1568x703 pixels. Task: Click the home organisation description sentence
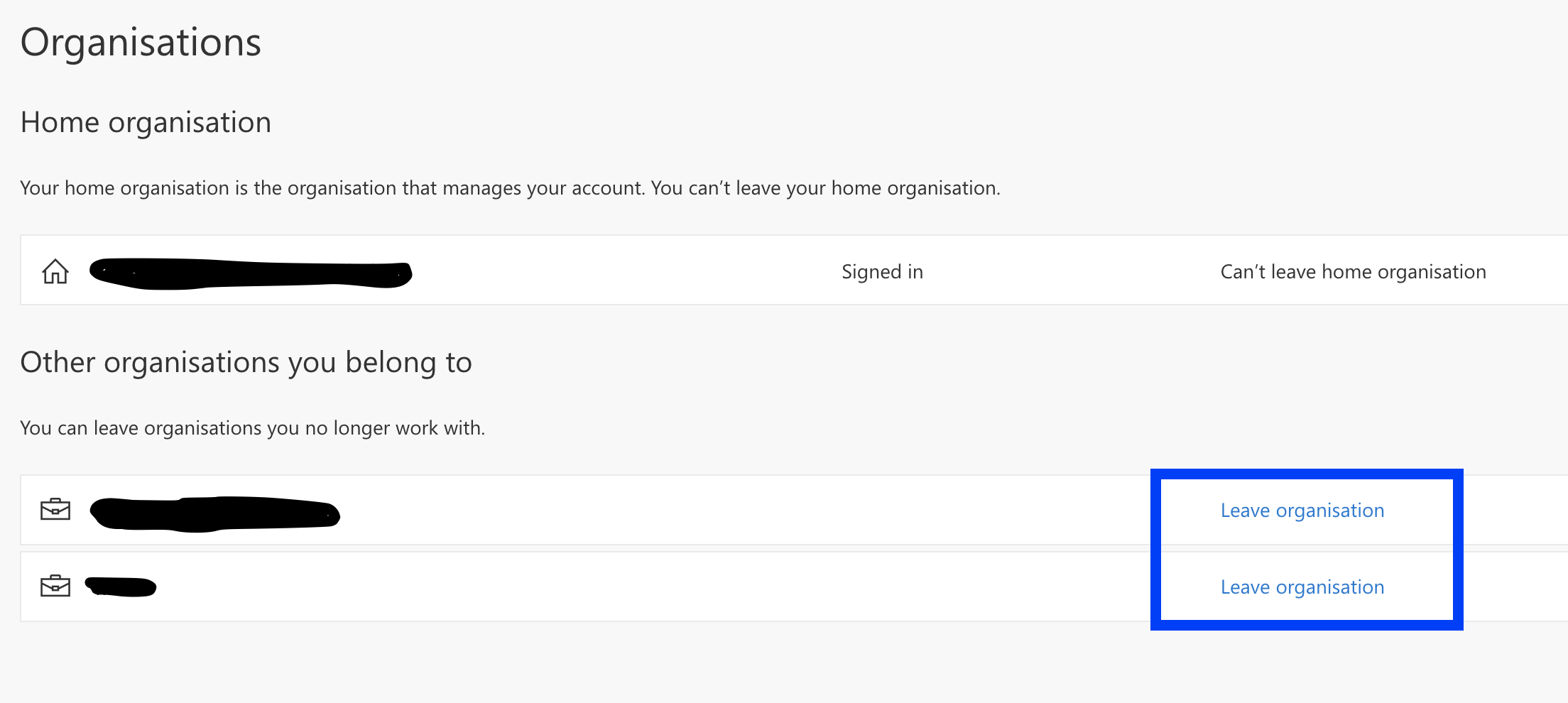point(510,188)
